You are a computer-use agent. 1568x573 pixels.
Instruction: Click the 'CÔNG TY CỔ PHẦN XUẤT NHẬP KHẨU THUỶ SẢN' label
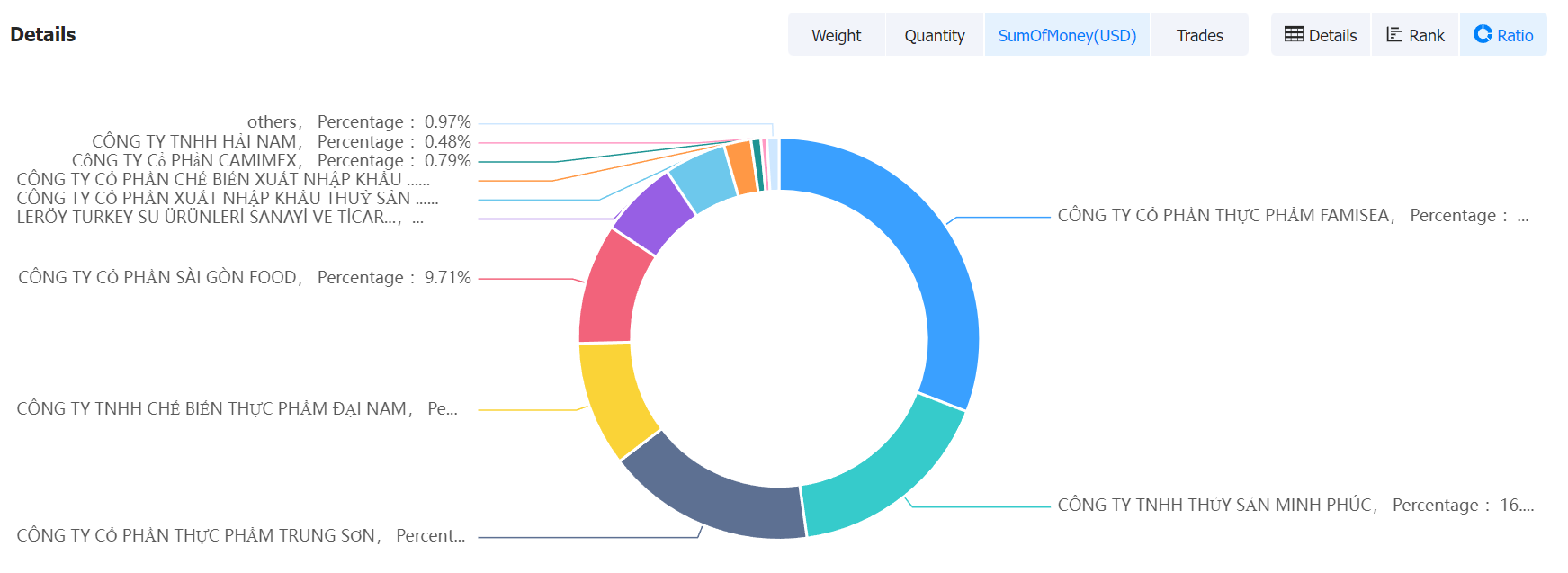(x=228, y=198)
